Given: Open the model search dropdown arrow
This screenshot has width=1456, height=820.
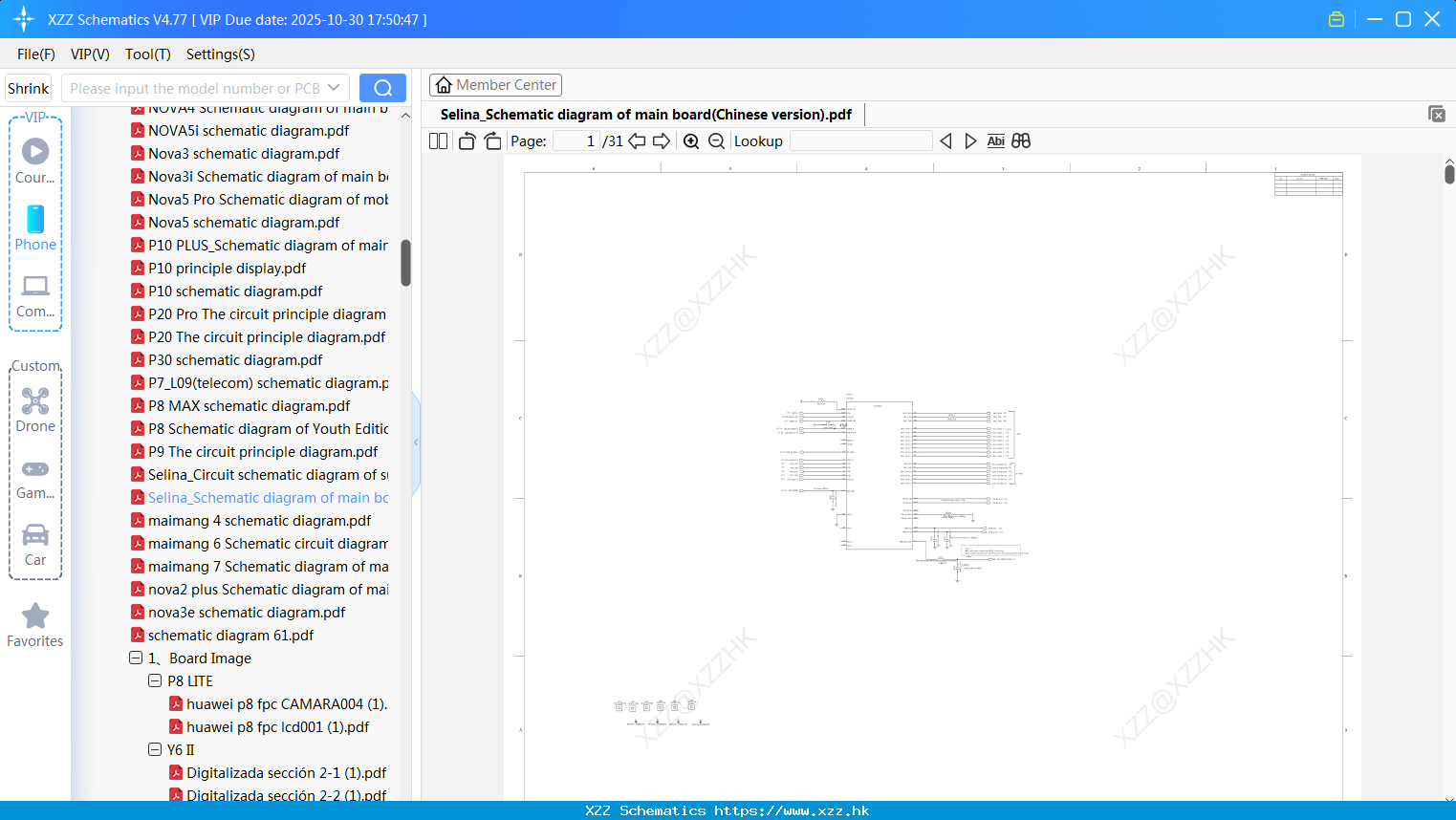Looking at the screenshot, I should coord(334,88).
